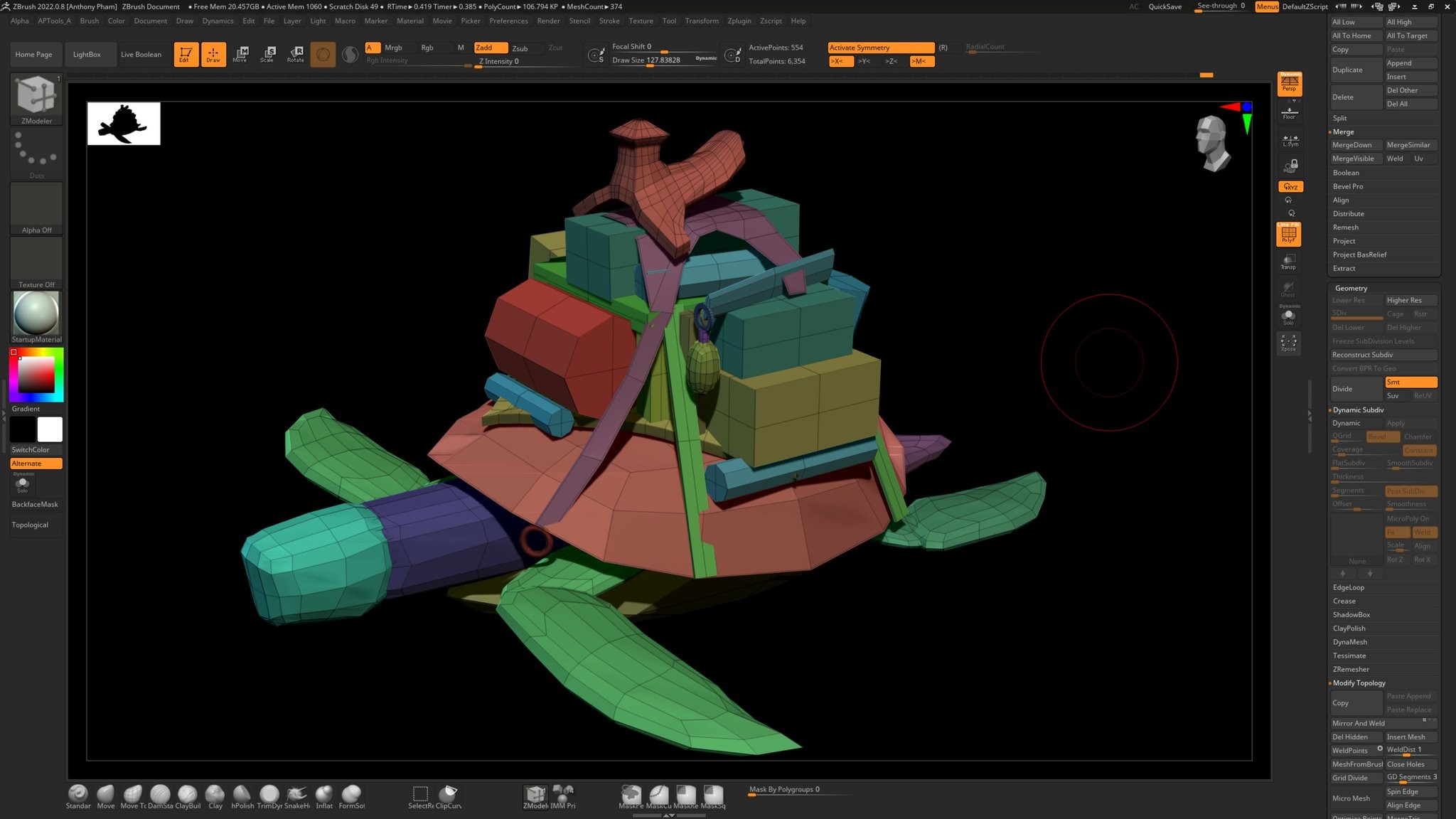Select the IMM Primitives brush
Screen dimensions: 1456x819
click(563, 797)
